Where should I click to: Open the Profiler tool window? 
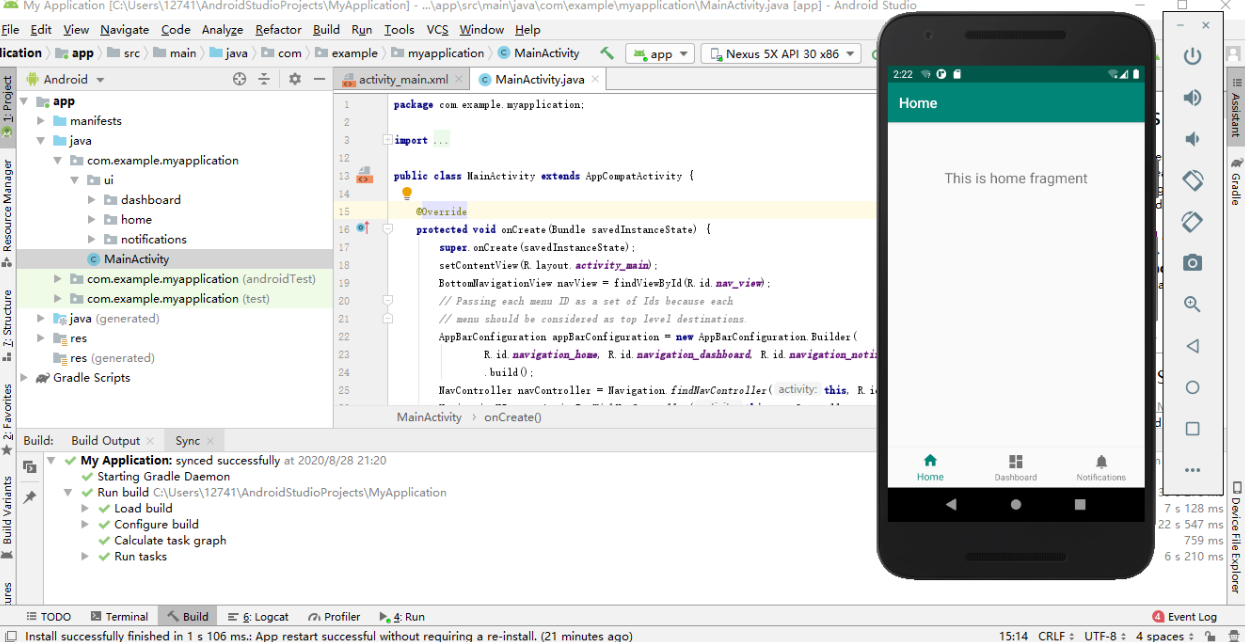click(335, 617)
